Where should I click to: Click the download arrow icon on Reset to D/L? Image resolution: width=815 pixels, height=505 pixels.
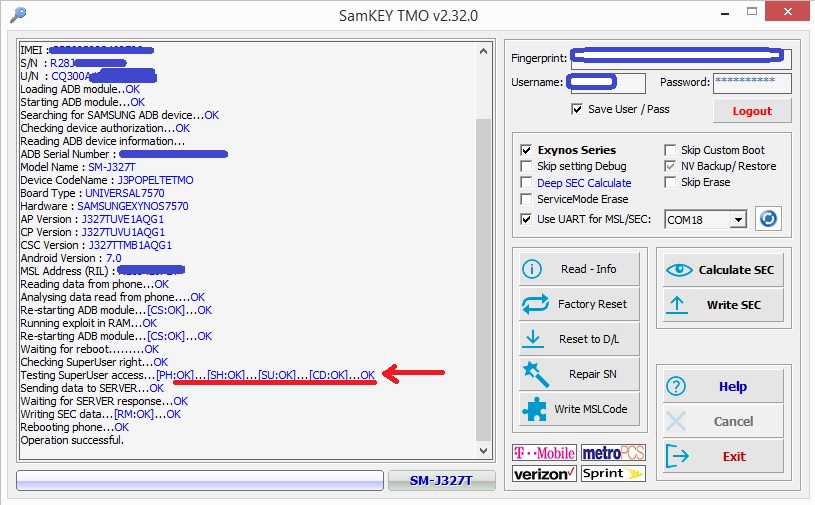pyautogui.click(x=533, y=338)
